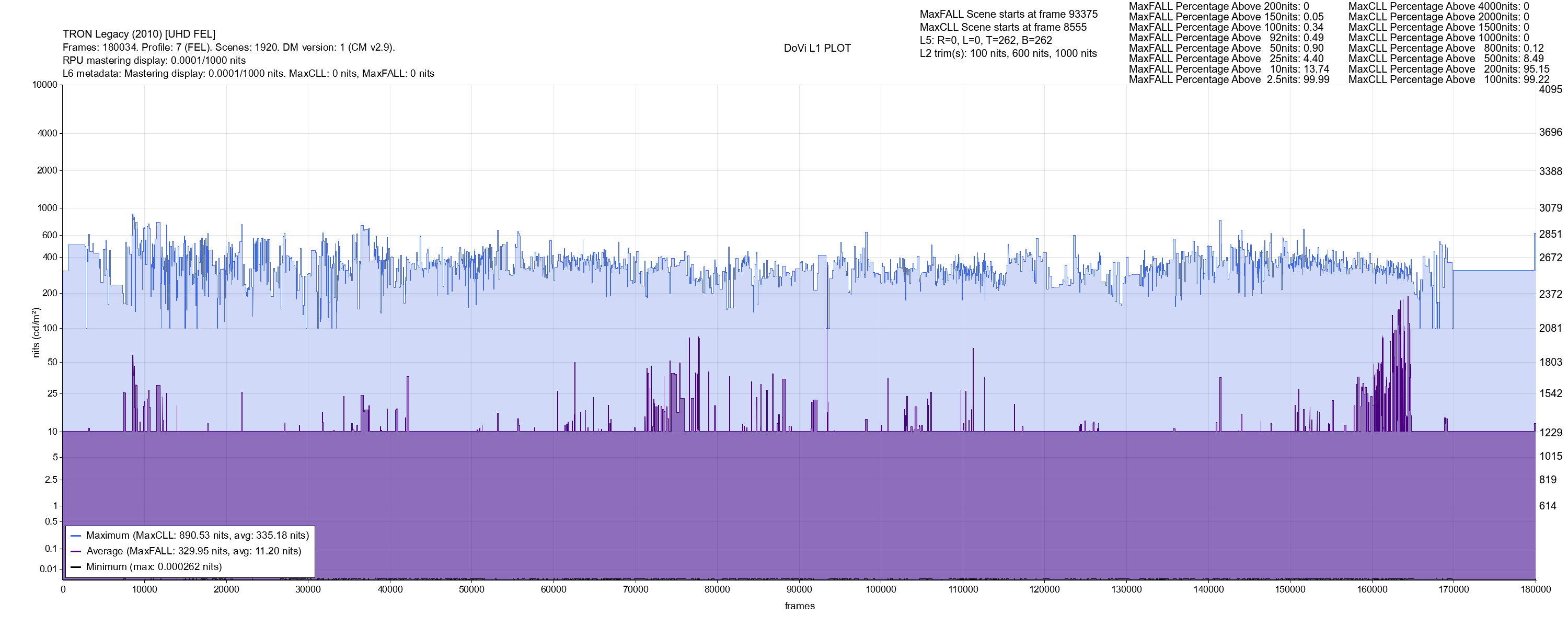Click the tall purple spike near frame 93375
The height and width of the screenshot is (627, 1568).
click(827, 365)
